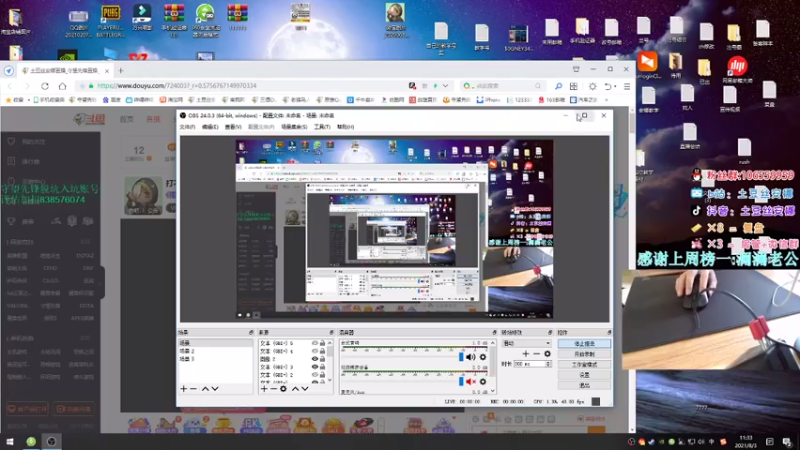The width and height of the screenshot is (800, 450).
Task: Click the 退出 exit button in Controls
Action: (x=584, y=386)
